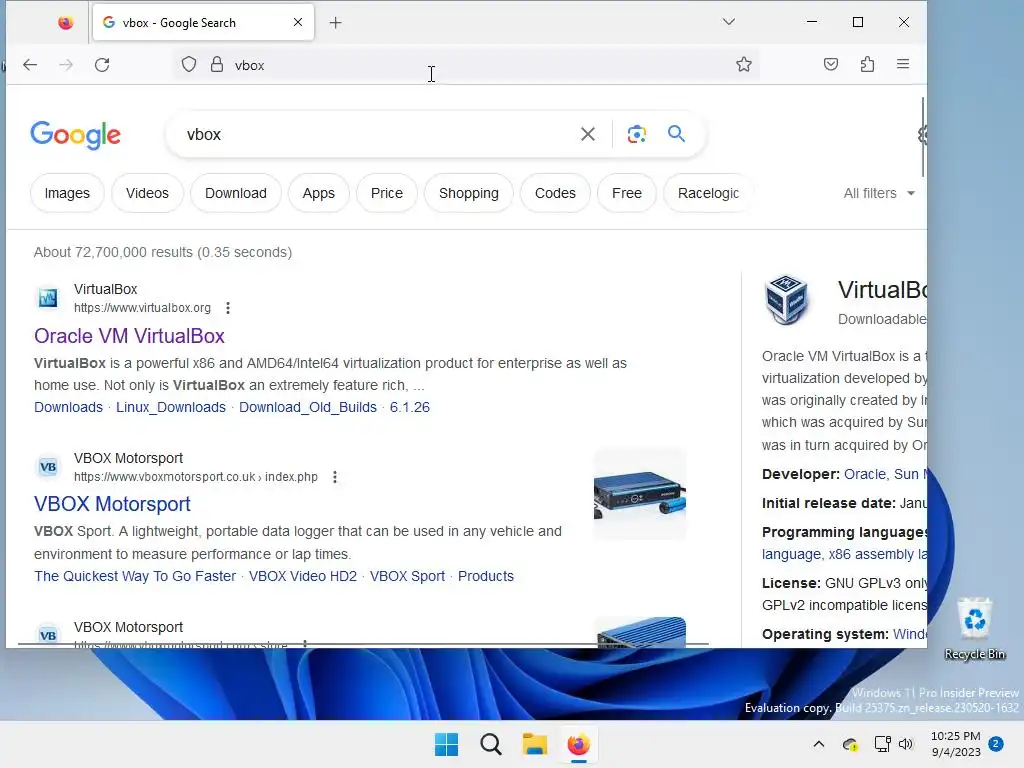Bookmark this page with star icon
Image resolution: width=1024 pixels, height=768 pixels.
coord(743,64)
